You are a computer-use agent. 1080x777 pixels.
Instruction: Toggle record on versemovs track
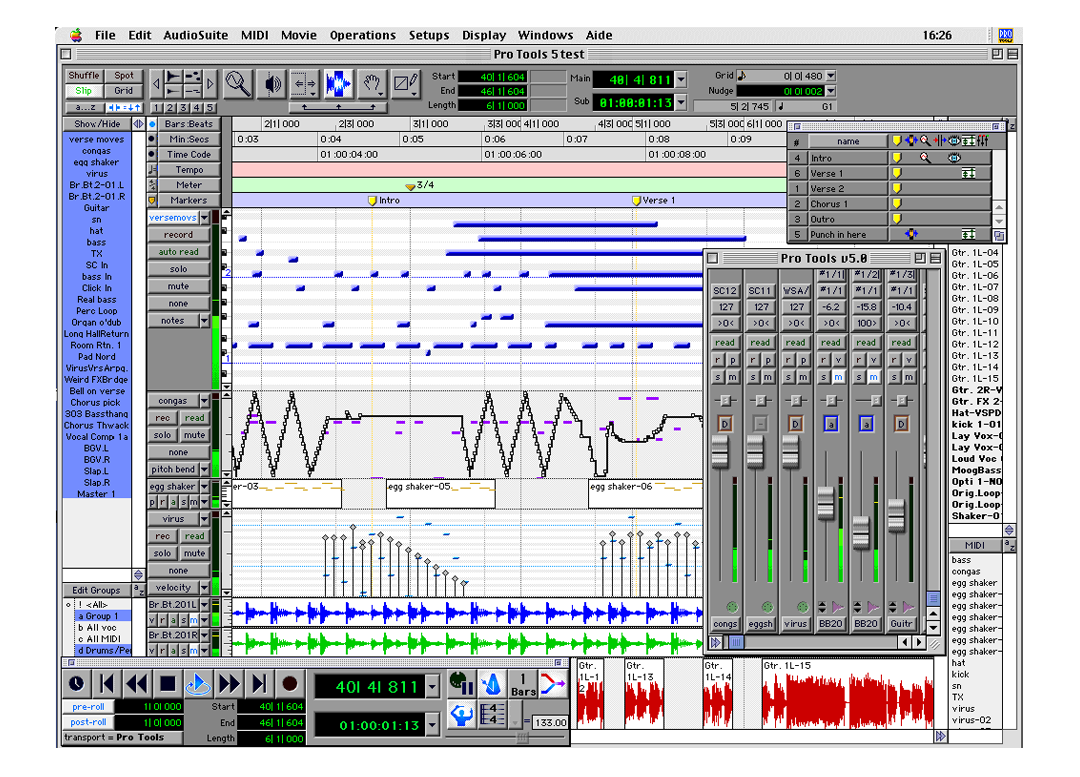click(178, 235)
